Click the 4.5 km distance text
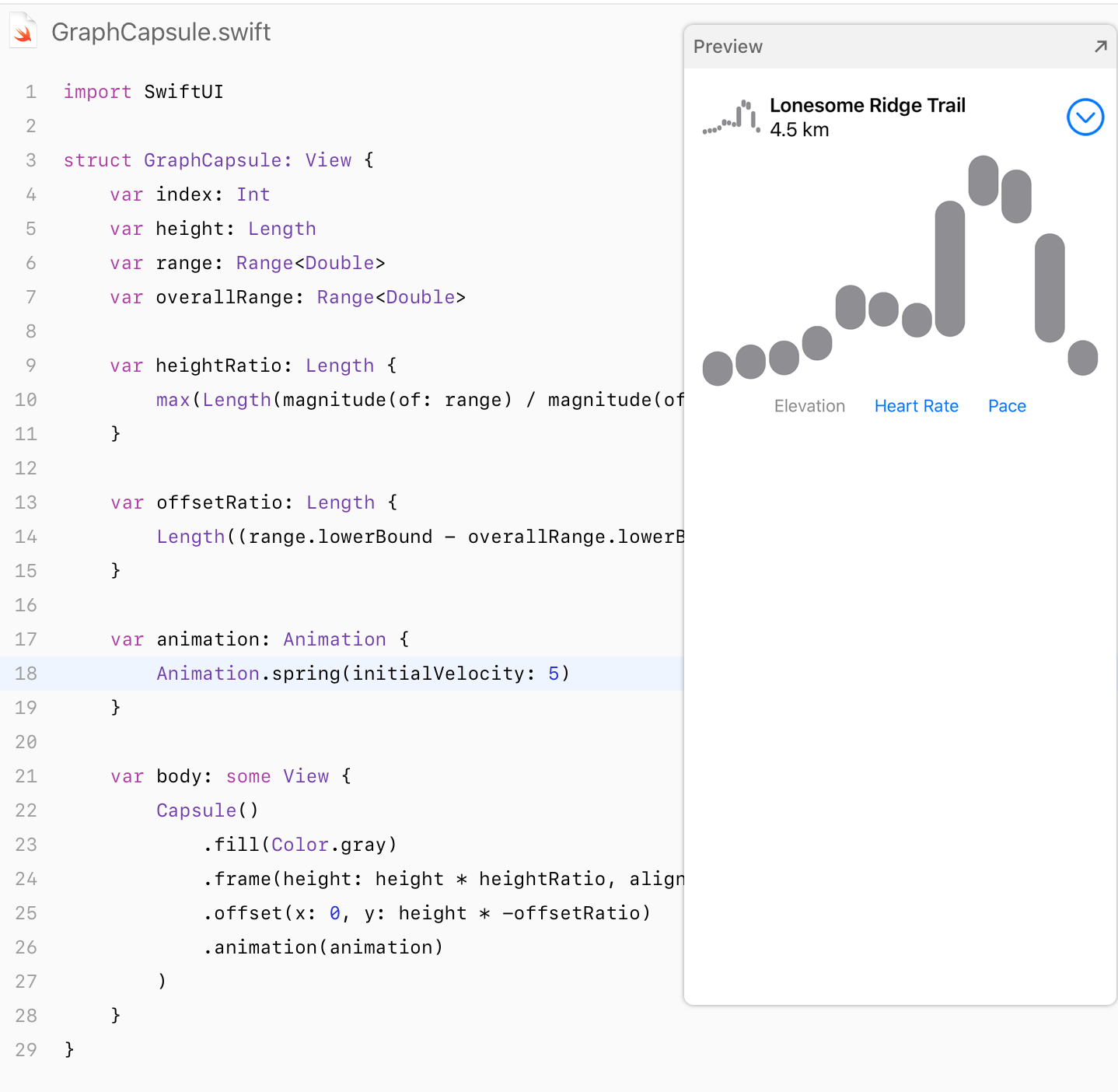1118x1092 pixels. click(x=799, y=130)
